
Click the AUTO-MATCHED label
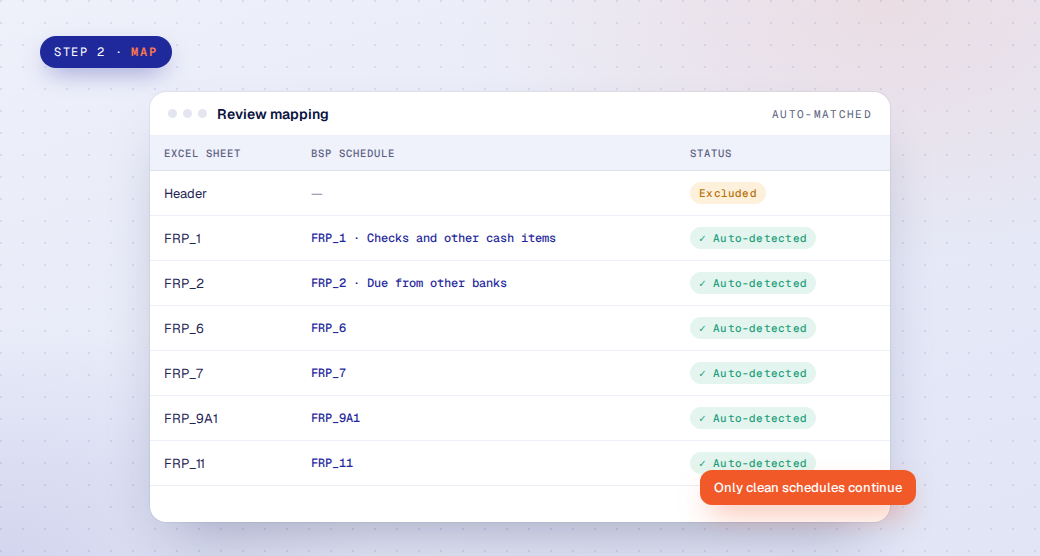(821, 114)
